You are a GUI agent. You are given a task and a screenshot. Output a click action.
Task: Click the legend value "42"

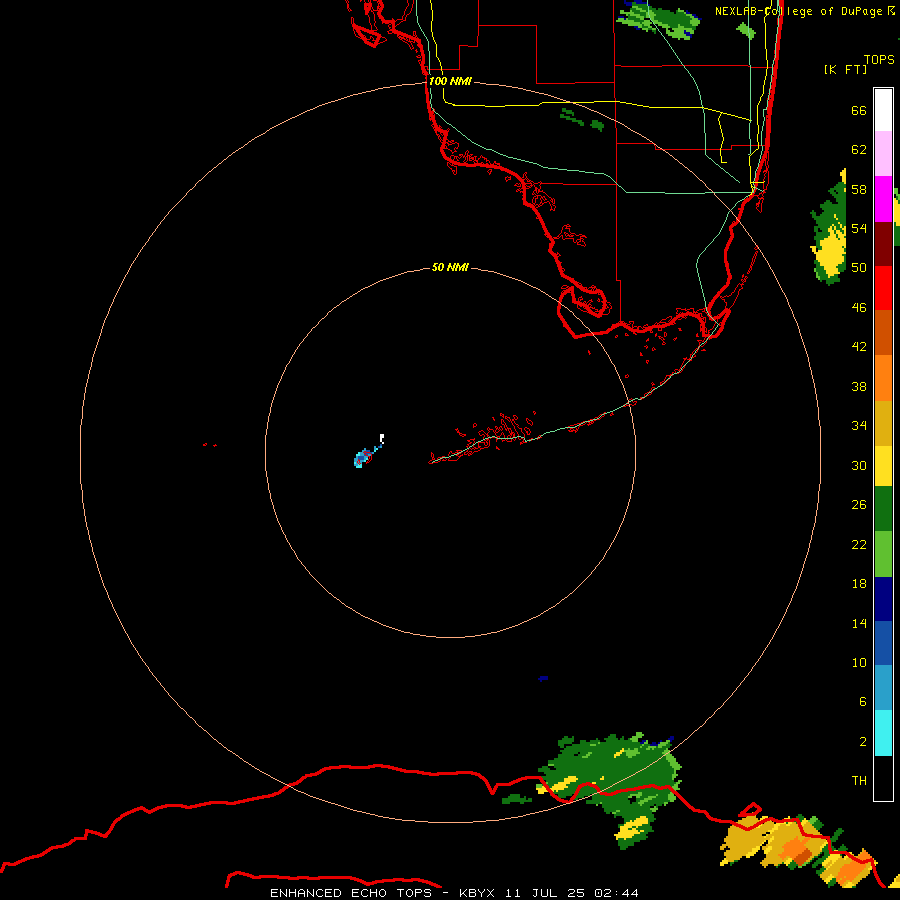coord(859,347)
